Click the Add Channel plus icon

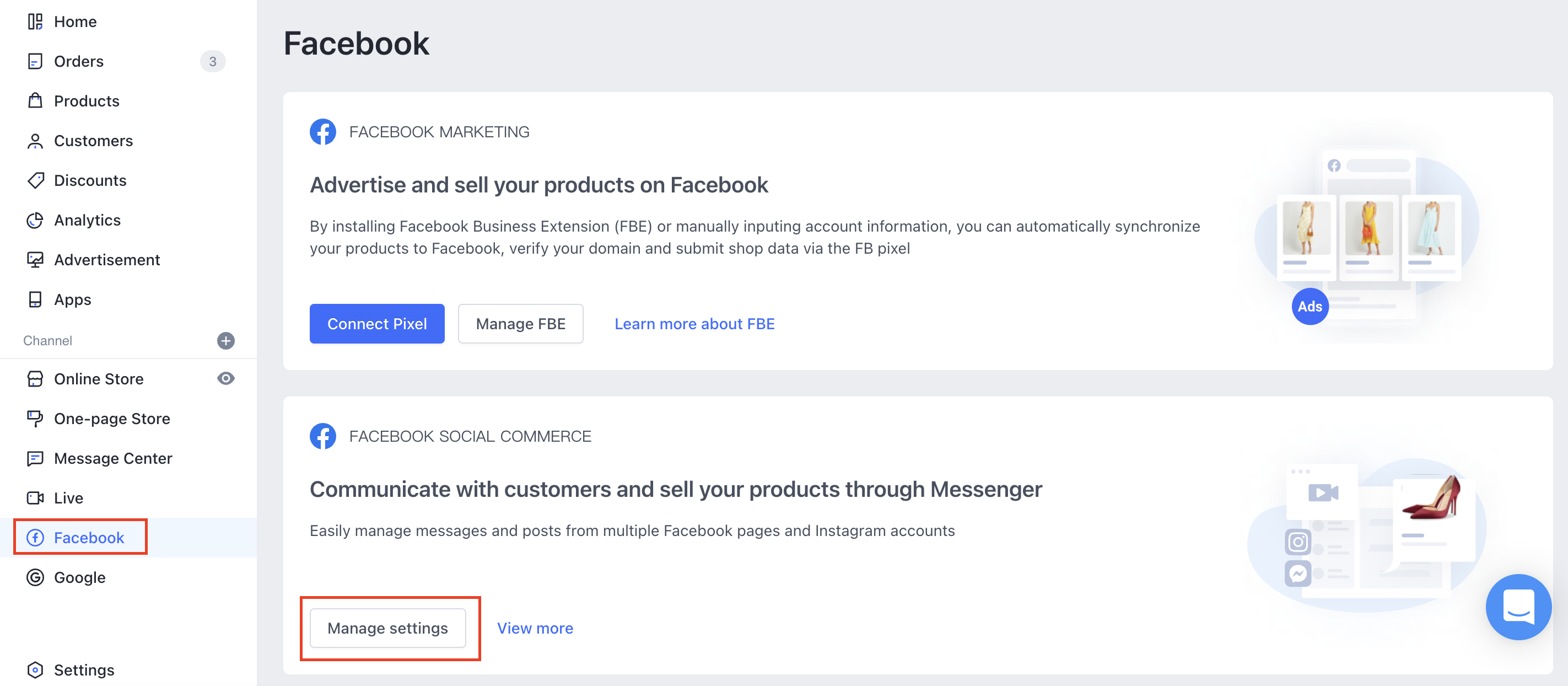pos(227,340)
